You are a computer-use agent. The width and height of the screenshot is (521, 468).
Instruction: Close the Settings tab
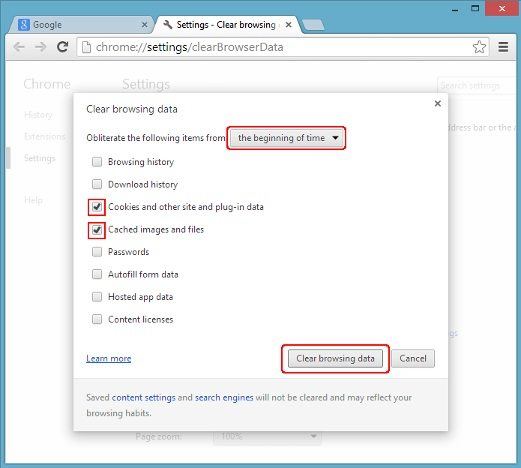click(289, 25)
